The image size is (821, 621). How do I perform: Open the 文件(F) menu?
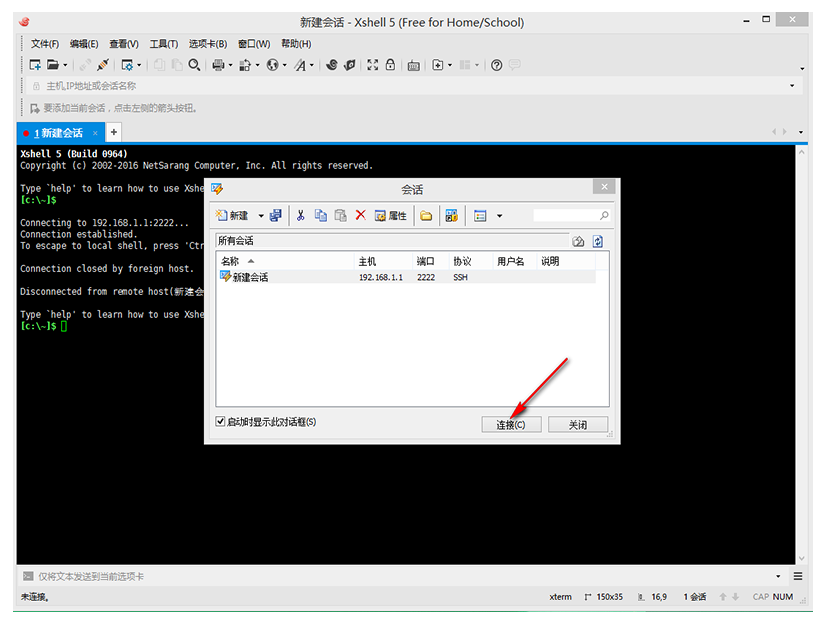pyautogui.click(x=45, y=44)
